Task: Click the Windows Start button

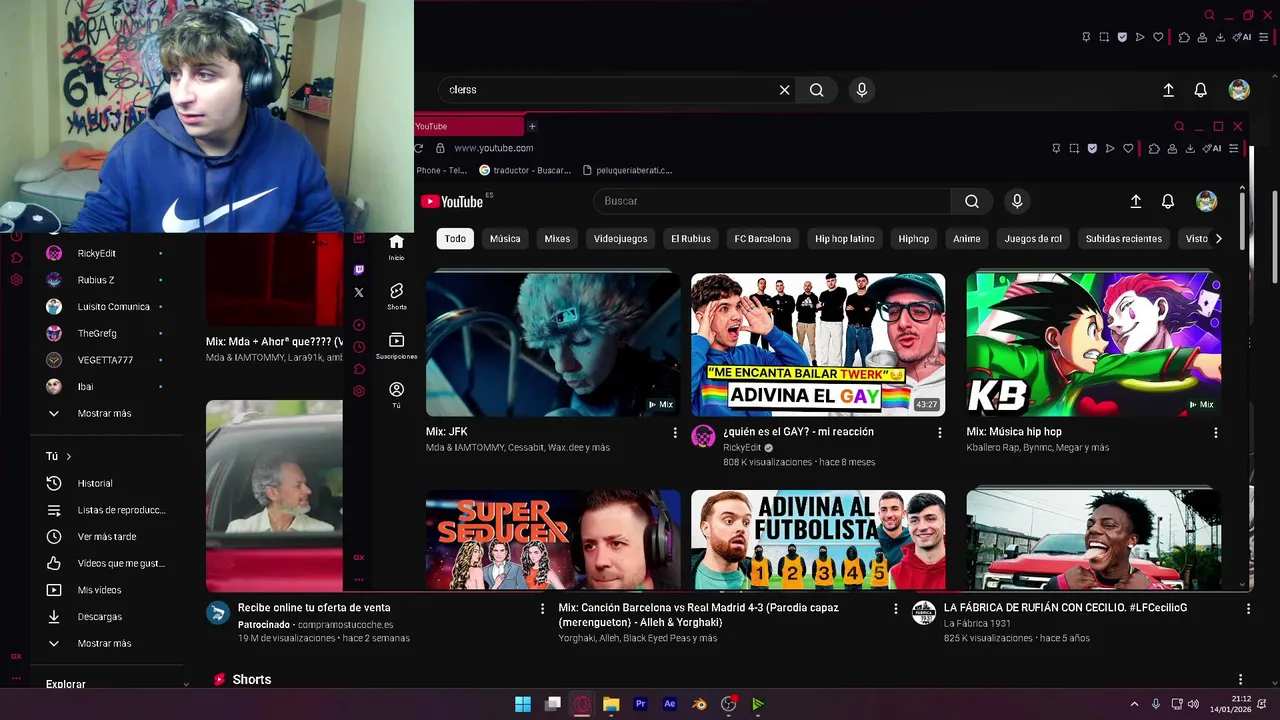Action: [x=523, y=704]
